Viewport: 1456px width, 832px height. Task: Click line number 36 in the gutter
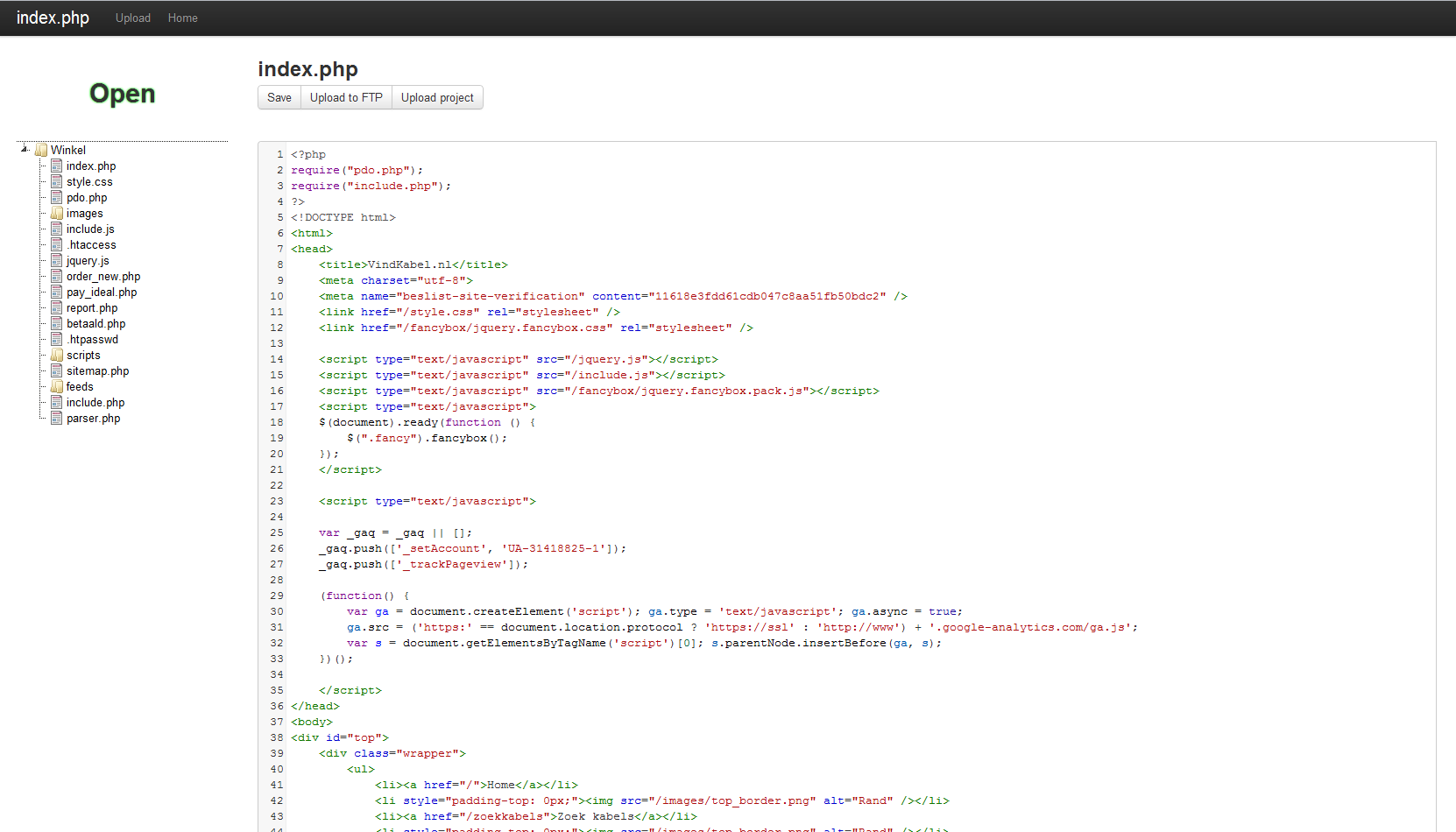click(x=277, y=706)
